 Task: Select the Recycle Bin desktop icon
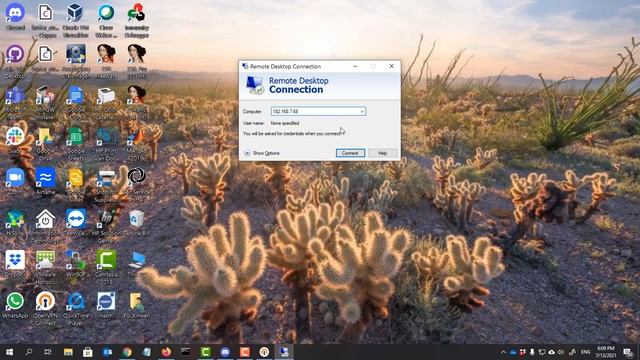tap(136, 223)
